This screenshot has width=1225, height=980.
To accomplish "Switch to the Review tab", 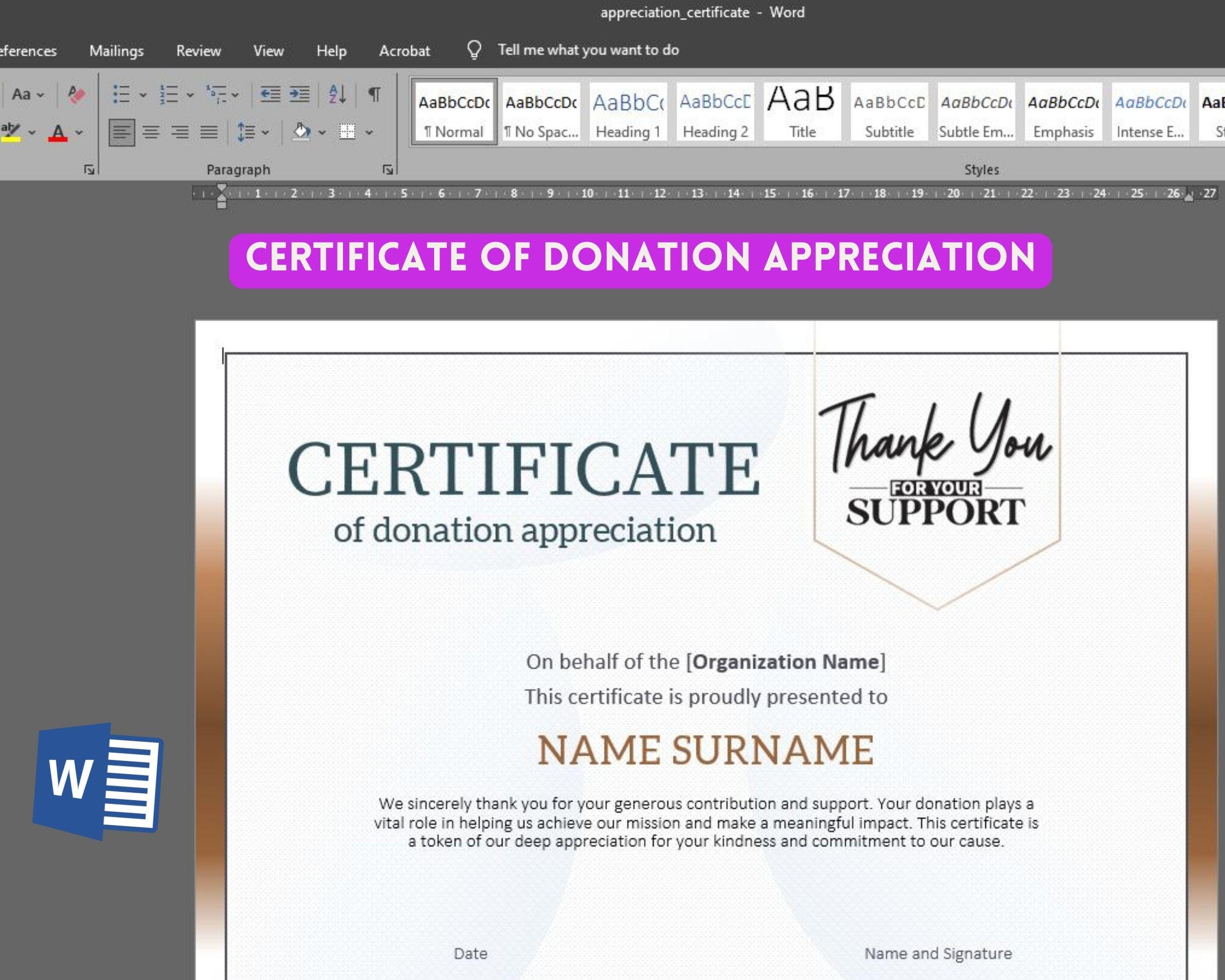I will [x=198, y=50].
